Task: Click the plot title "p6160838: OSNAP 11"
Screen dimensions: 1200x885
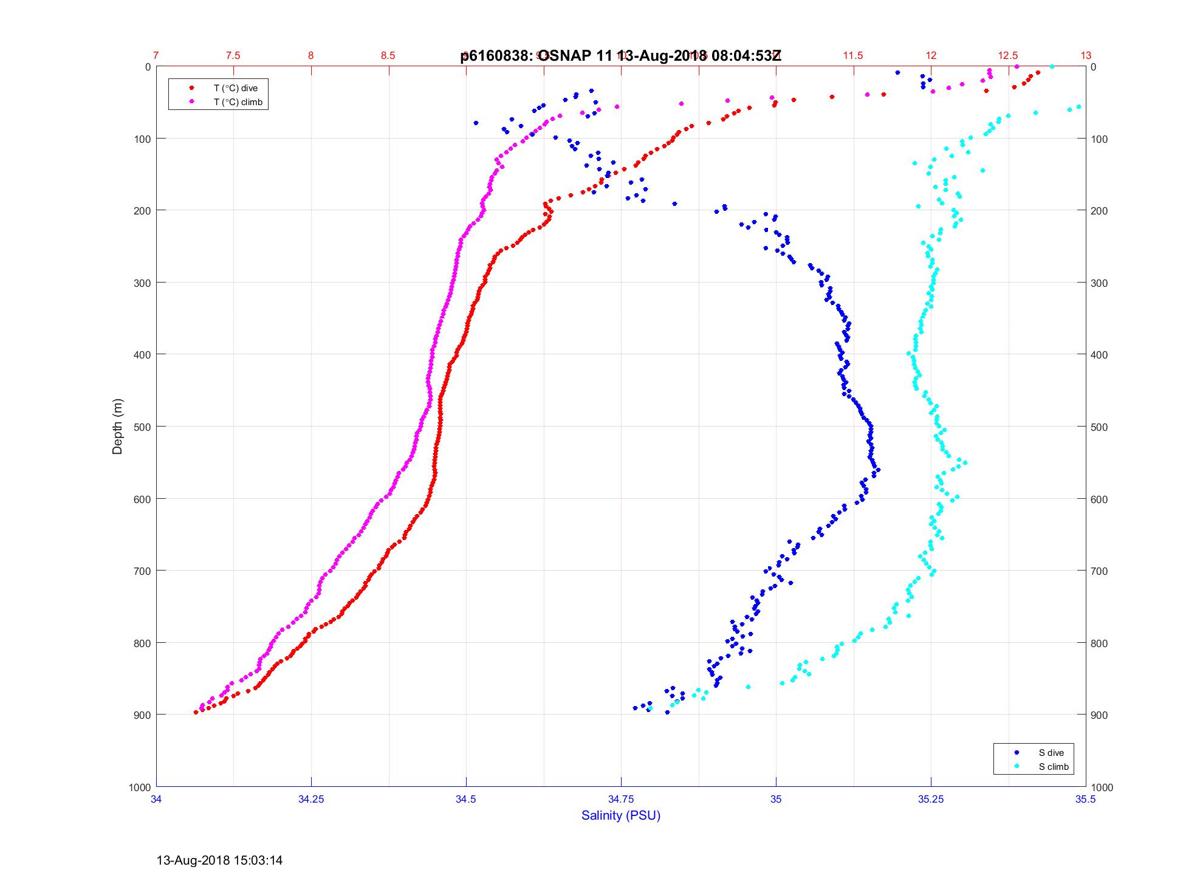Action: (x=535, y=56)
